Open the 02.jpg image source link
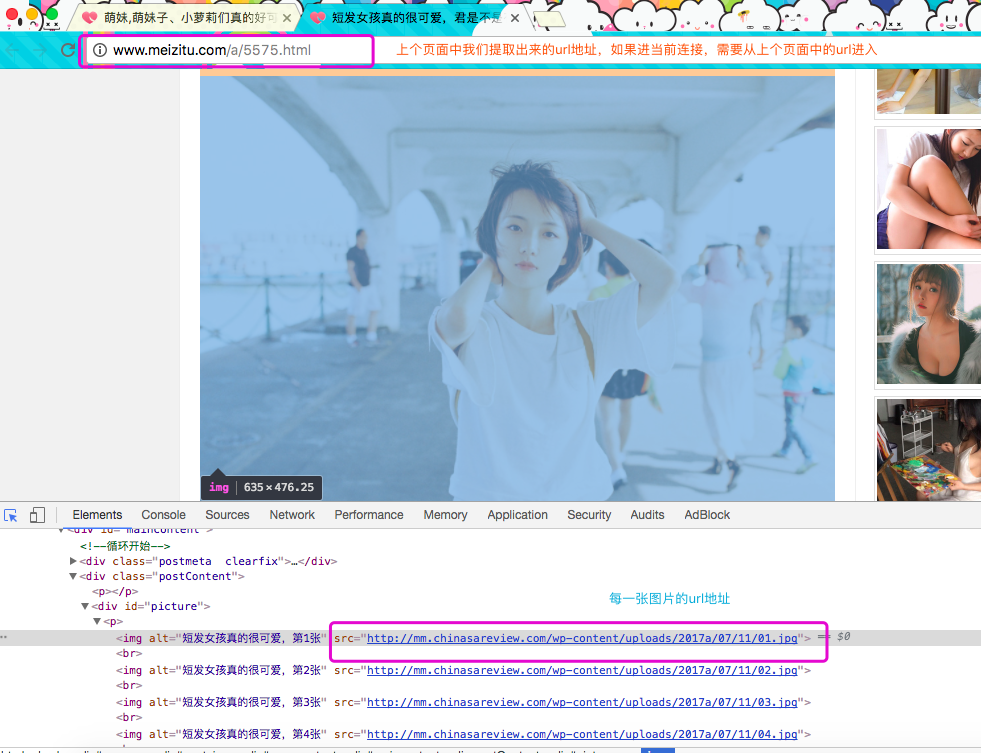The image size is (981, 753). pyautogui.click(x=582, y=670)
